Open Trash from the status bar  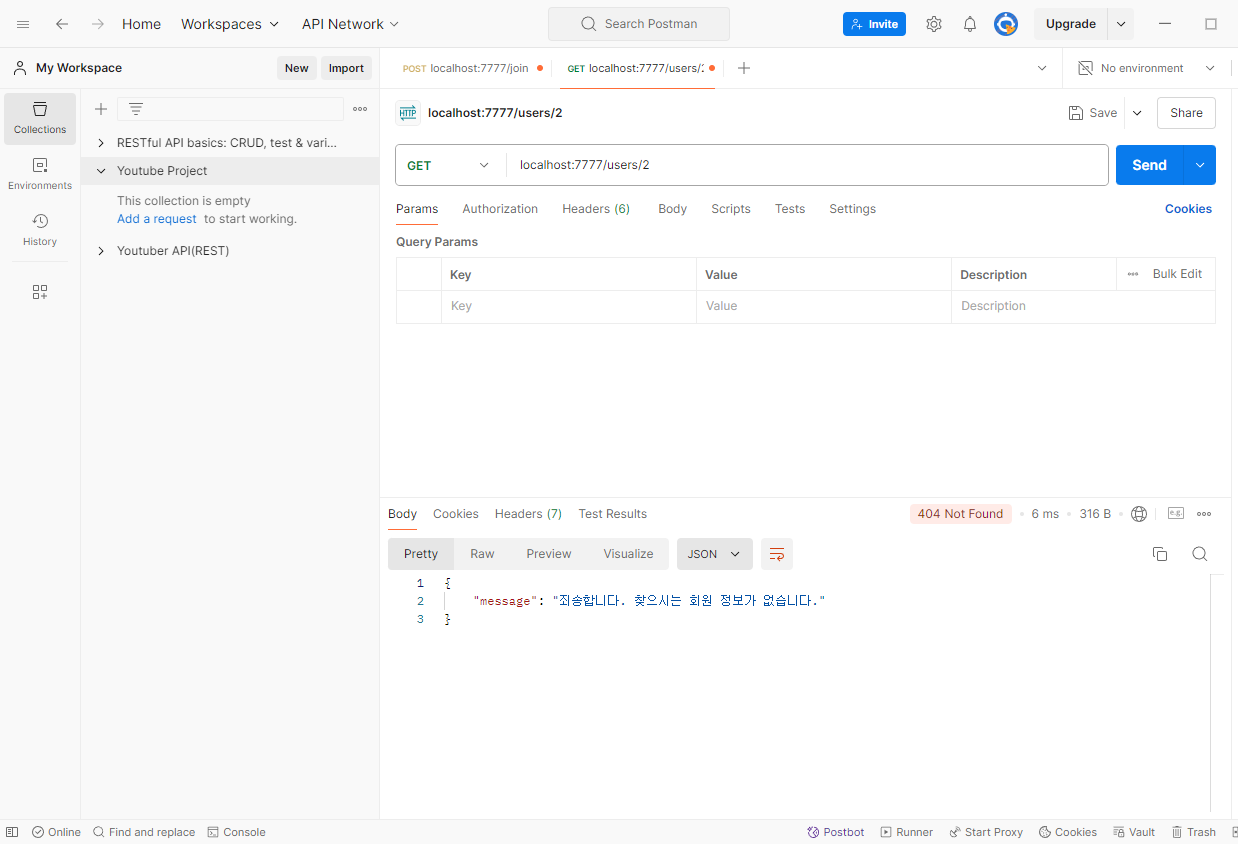point(1194,832)
